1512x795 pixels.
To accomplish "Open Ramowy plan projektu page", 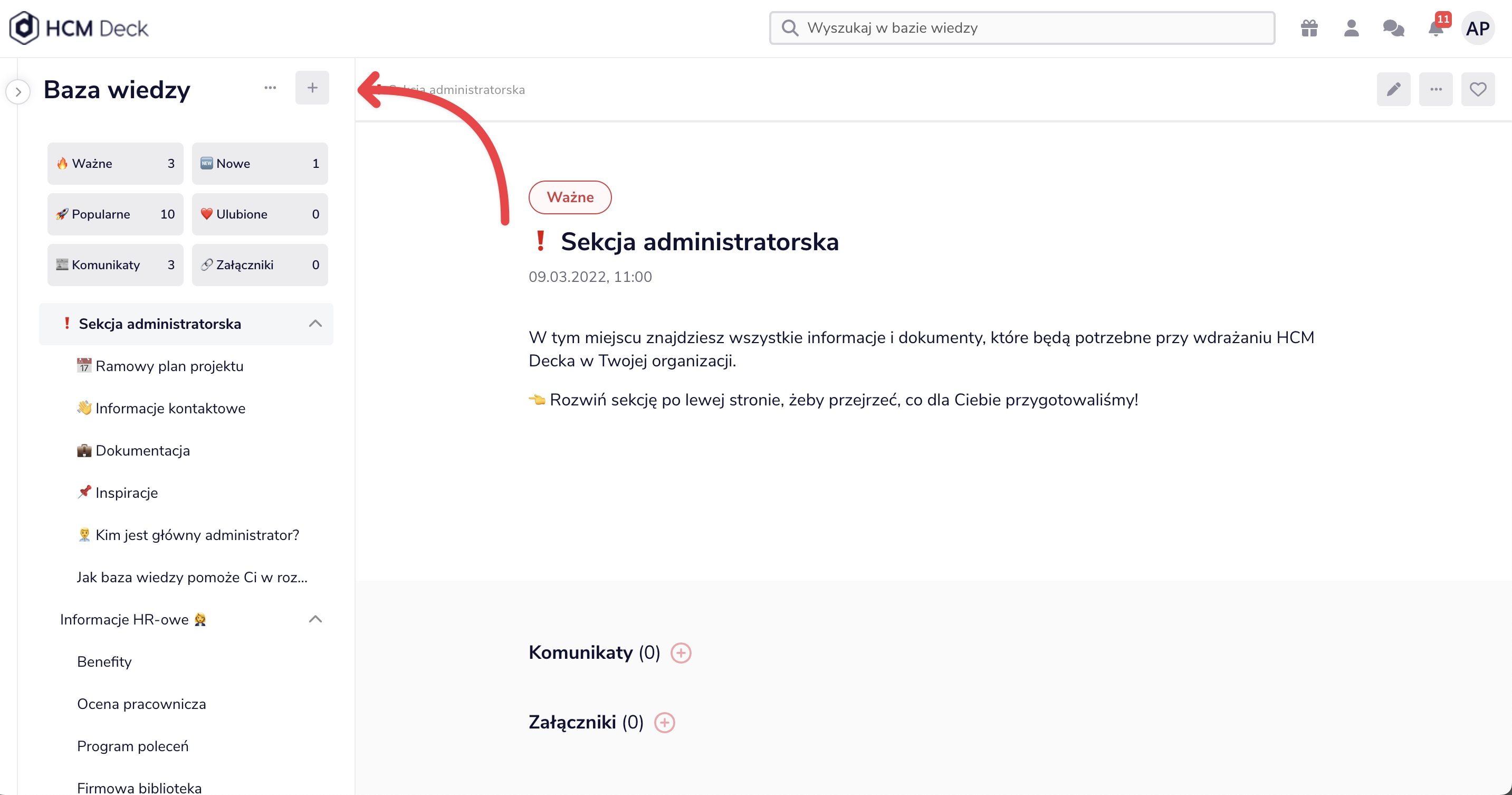I will (169, 366).
